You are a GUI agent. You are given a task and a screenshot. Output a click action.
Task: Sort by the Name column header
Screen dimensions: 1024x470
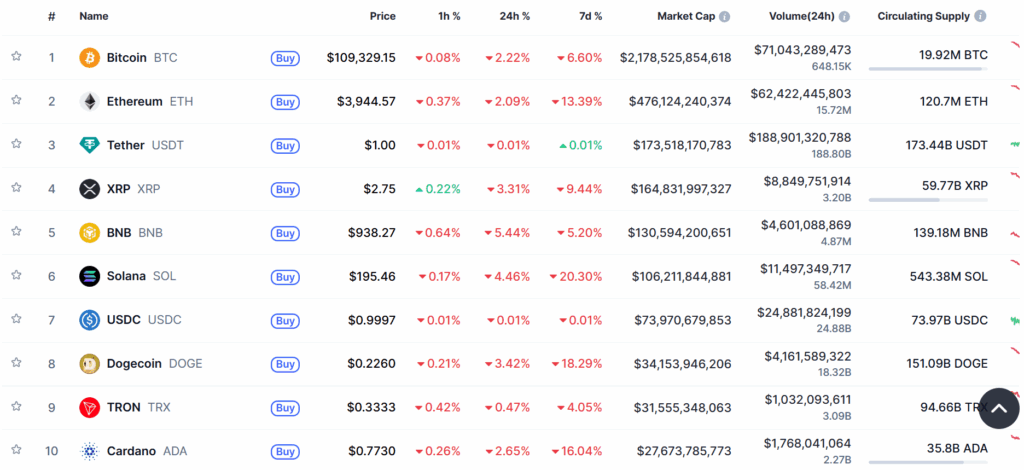[x=94, y=16]
